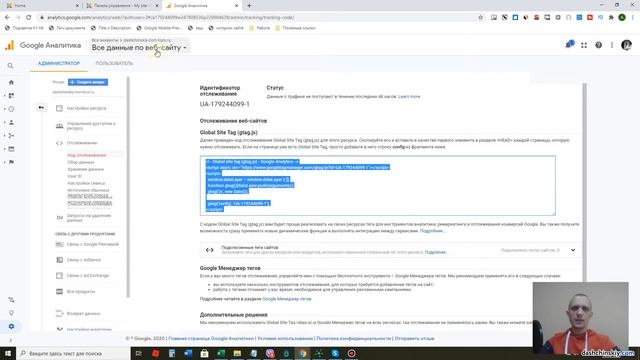Image resolution: width=640 pixels, height=360 pixels.
Task: Open the Behavior window sidebar icon
Action: (11, 149)
